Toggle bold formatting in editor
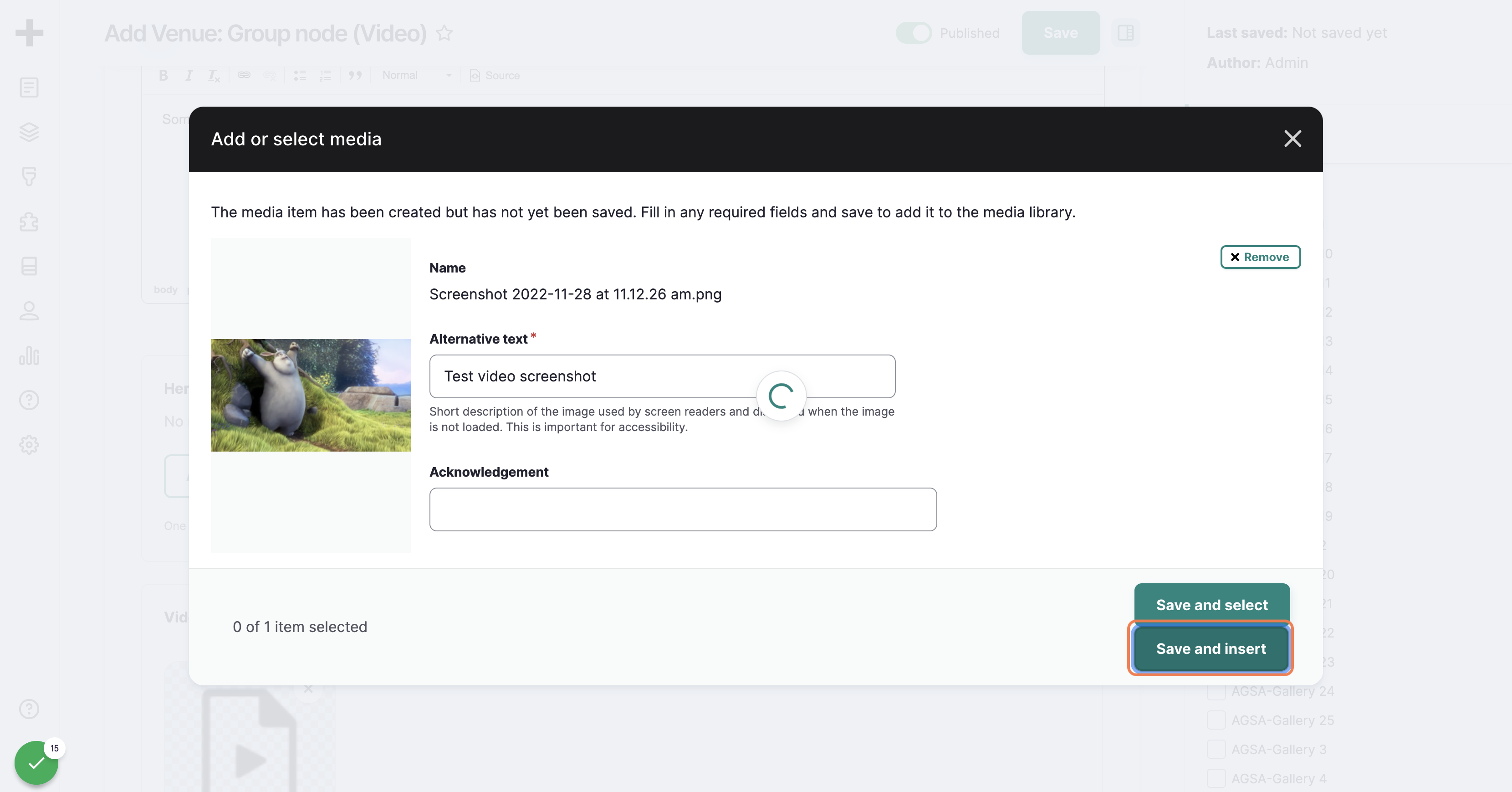The height and width of the screenshot is (792, 1512). pos(163,75)
